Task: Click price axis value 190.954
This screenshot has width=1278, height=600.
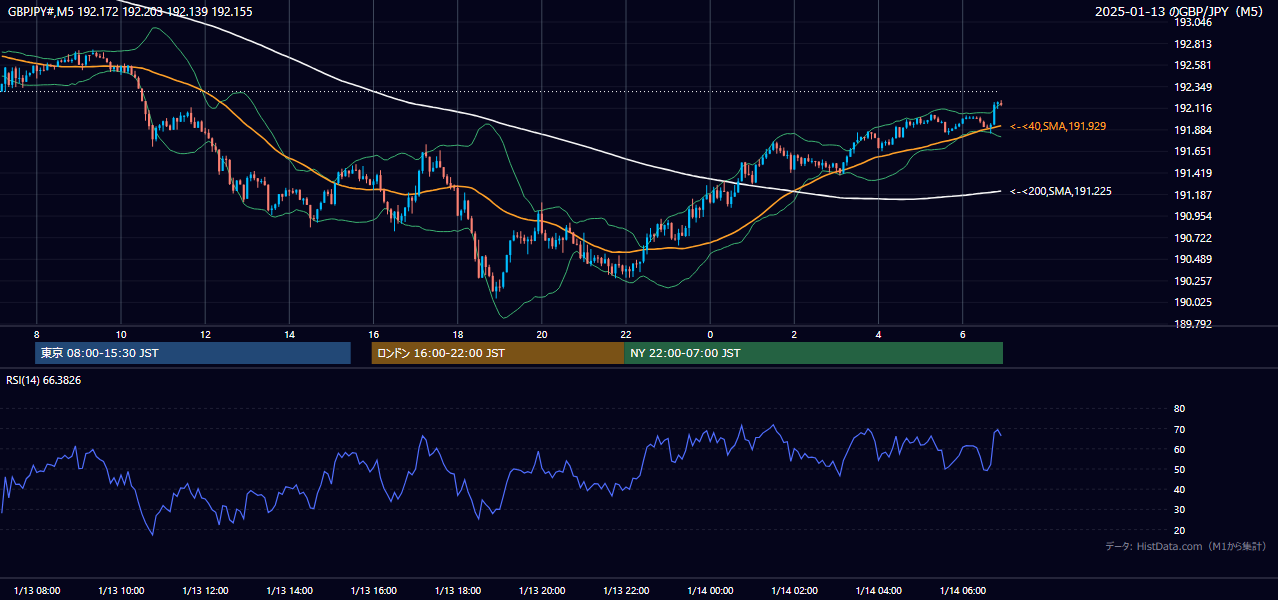Action: tap(1193, 216)
